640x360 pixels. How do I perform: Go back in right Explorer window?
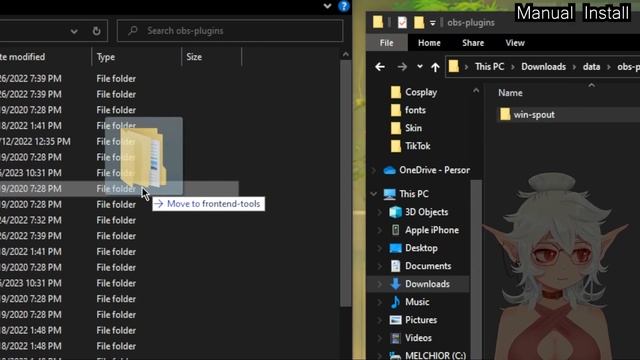point(380,67)
